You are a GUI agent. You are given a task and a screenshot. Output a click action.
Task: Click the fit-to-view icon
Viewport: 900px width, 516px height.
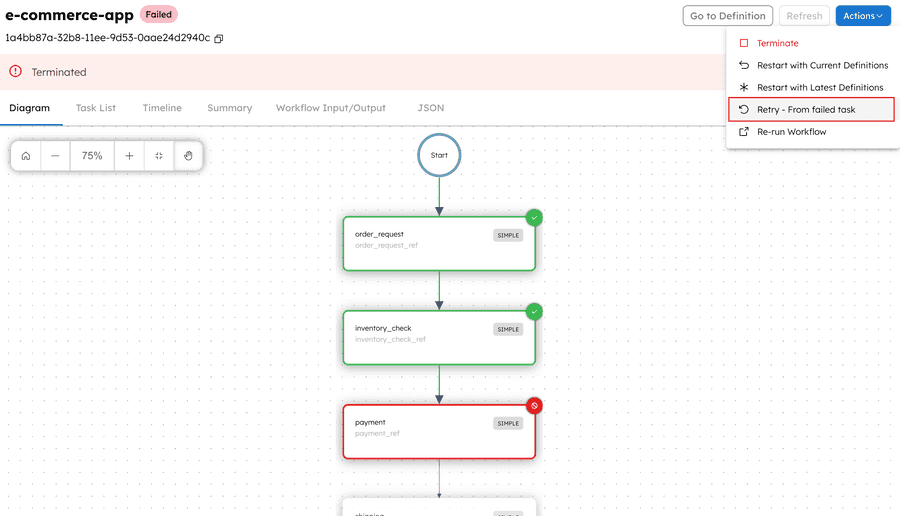[159, 156]
